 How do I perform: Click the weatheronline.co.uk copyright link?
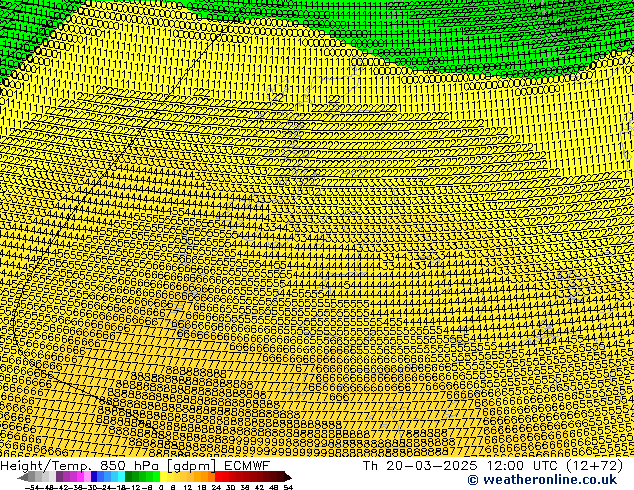pyautogui.click(x=542, y=479)
